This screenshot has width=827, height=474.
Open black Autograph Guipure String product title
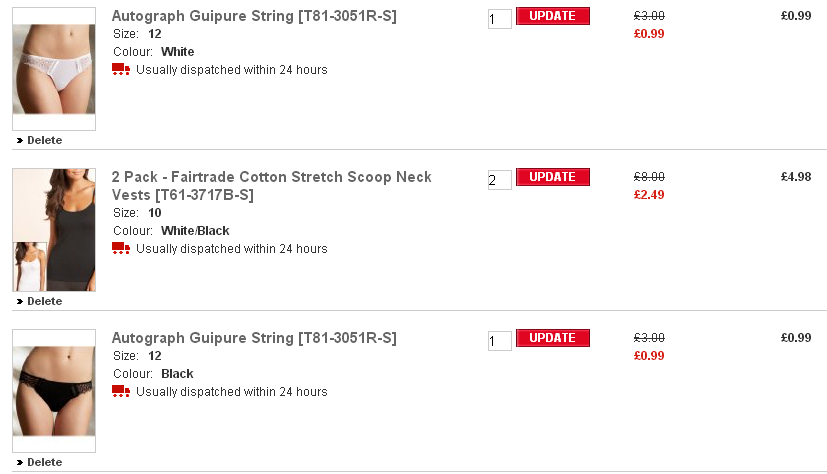[254, 338]
